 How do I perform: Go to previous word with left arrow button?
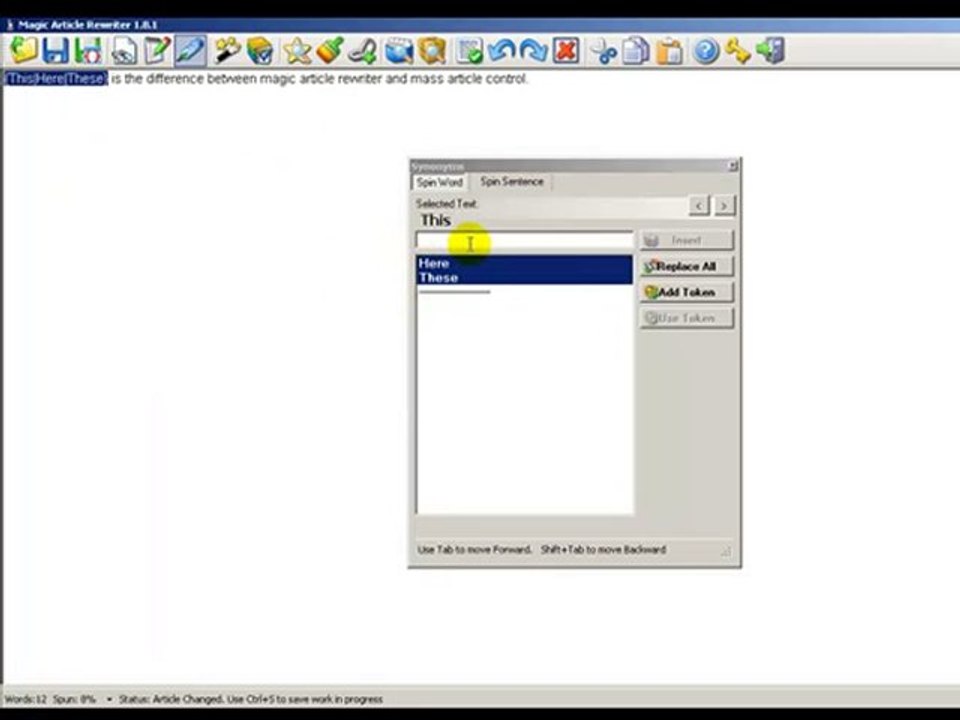pyautogui.click(x=699, y=205)
